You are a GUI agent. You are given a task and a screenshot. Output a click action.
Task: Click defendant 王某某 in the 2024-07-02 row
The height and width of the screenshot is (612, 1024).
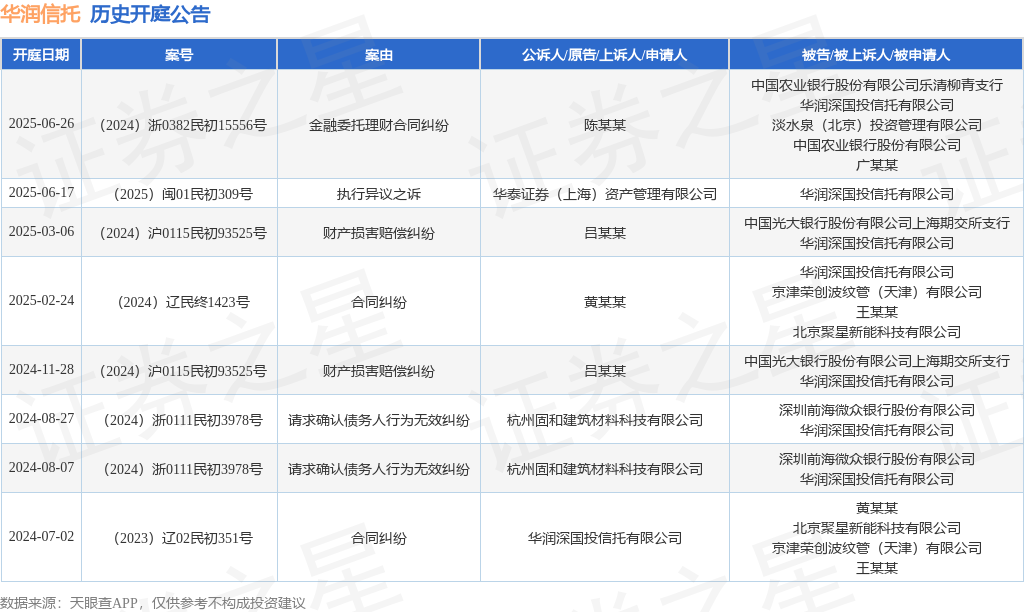click(x=876, y=568)
